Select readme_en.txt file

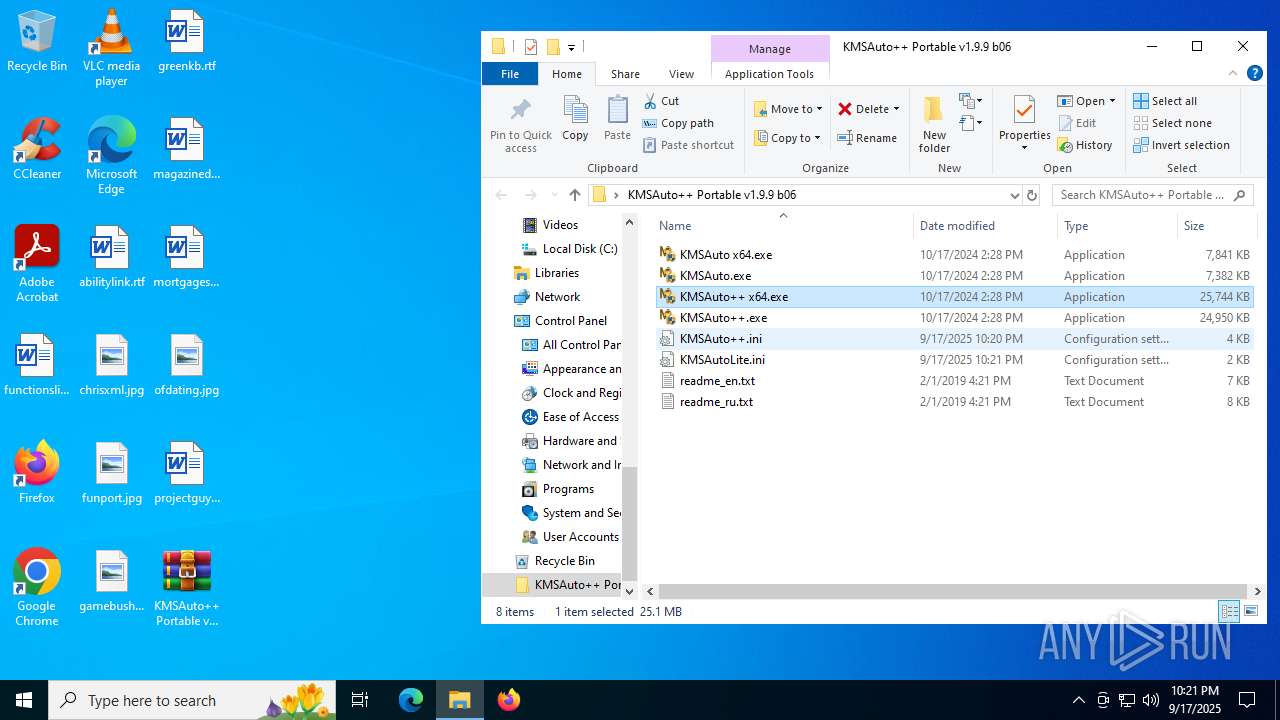click(954, 381)
